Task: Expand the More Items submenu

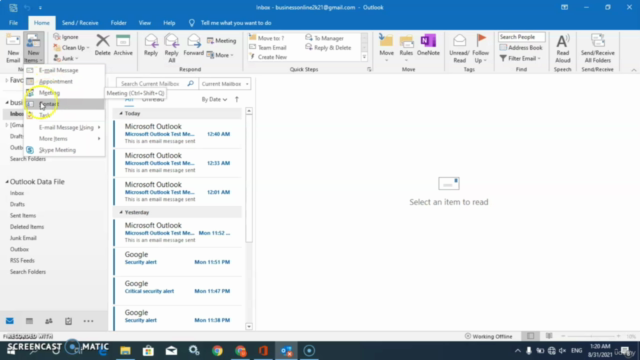Action: coord(64,139)
